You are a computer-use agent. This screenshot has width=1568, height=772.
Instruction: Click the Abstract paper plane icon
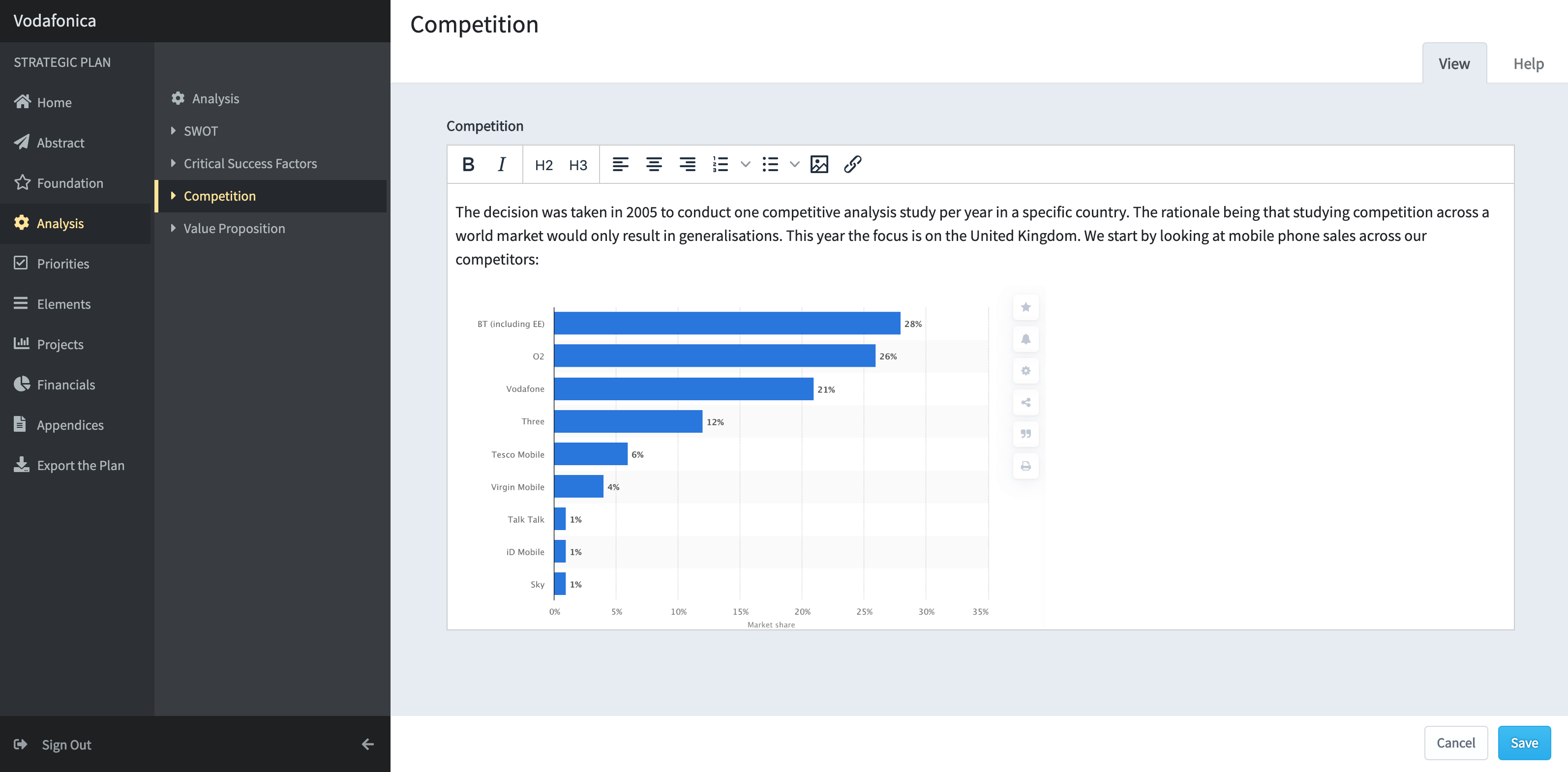[x=22, y=142]
